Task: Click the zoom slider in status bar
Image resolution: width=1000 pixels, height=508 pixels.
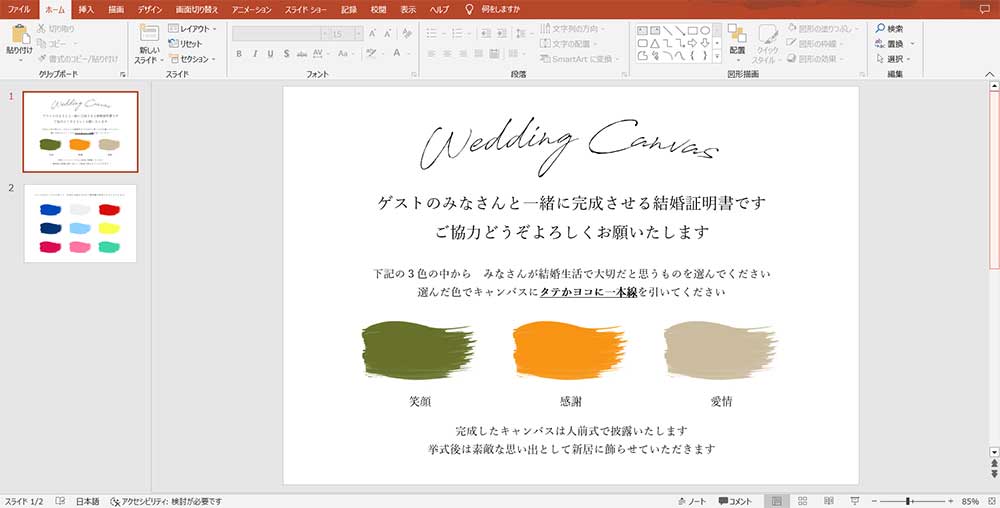Action: coord(908,500)
